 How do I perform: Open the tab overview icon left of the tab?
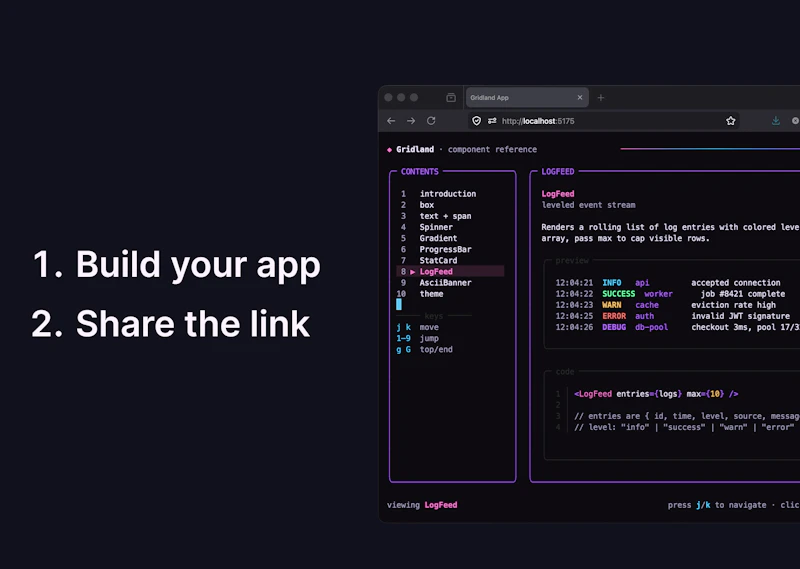click(451, 97)
